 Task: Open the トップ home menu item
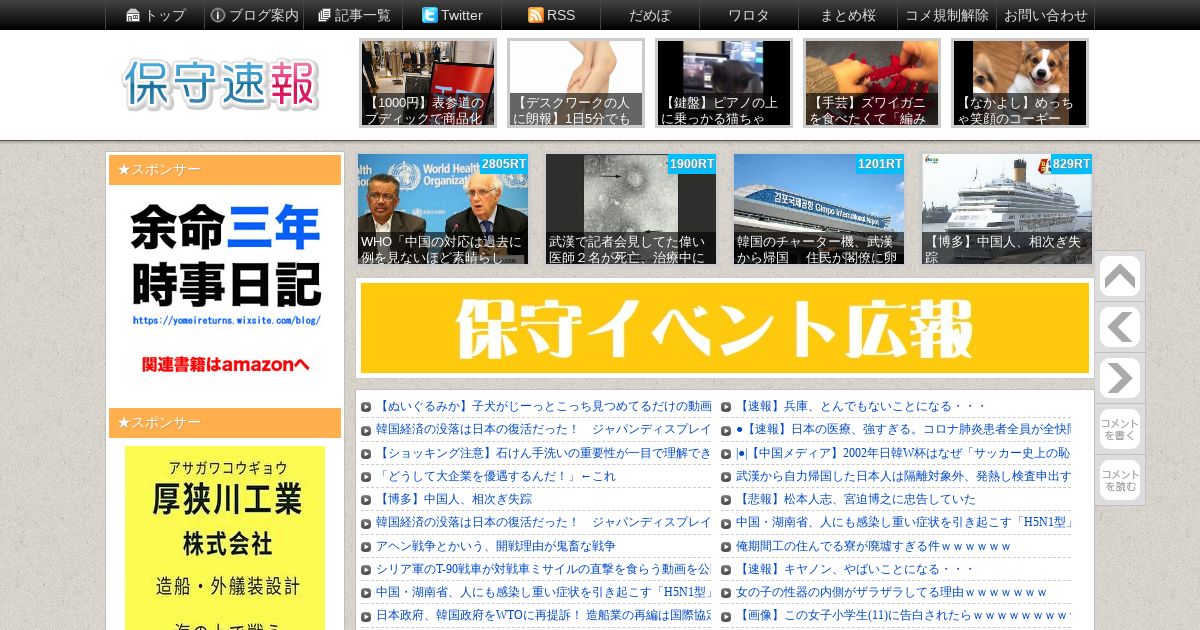click(156, 15)
